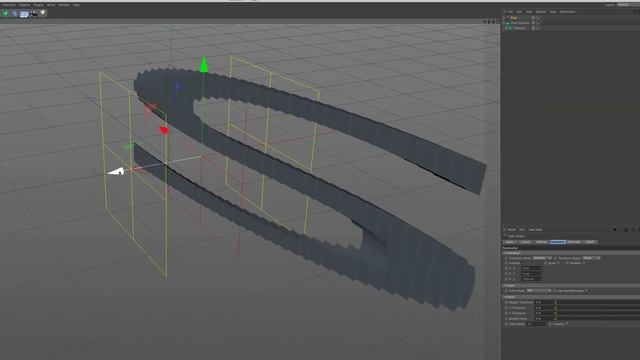The image size is (640, 360).
Task: Click first viewport navigation icon at viewport corner
Action: click(x=484, y=22)
